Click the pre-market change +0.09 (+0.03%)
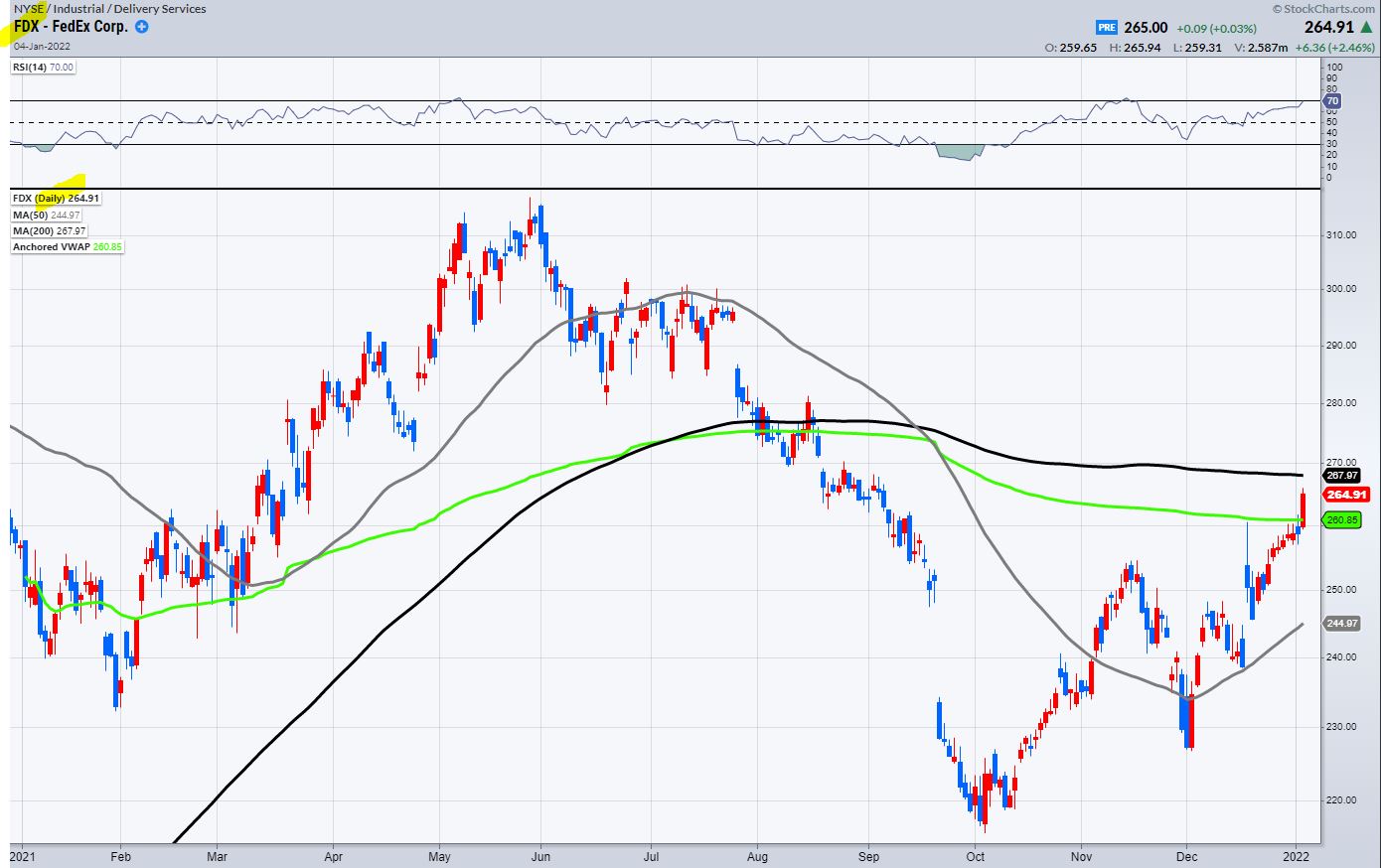The image size is (1381, 868). point(1216,29)
